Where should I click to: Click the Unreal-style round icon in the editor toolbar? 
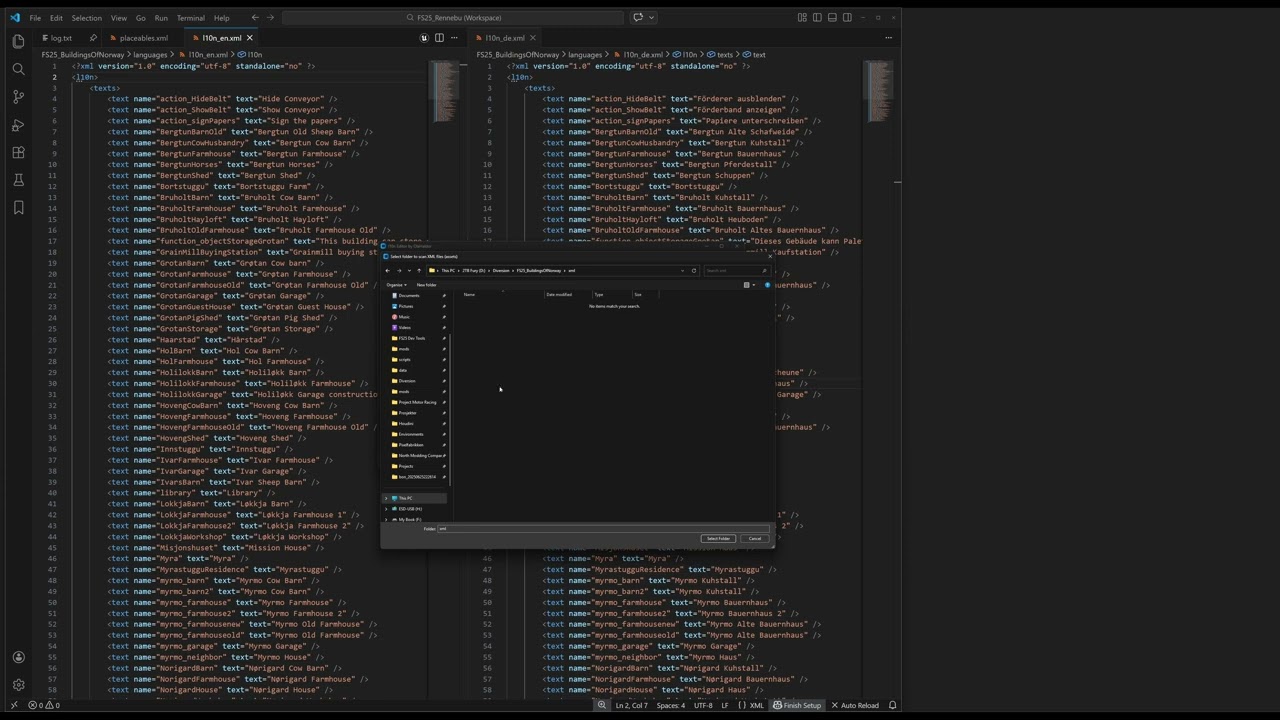(x=424, y=38)
